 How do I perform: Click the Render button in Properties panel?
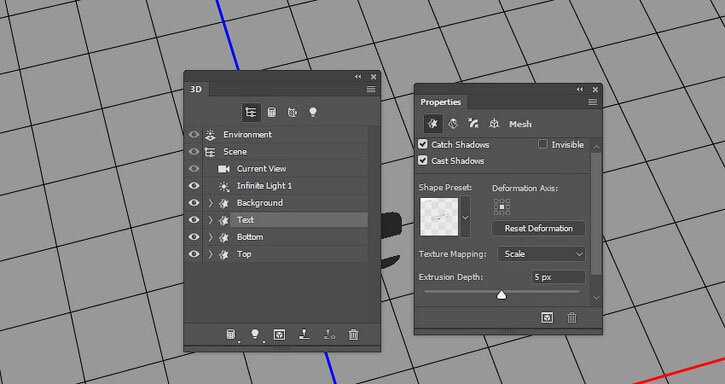[547, 318]
